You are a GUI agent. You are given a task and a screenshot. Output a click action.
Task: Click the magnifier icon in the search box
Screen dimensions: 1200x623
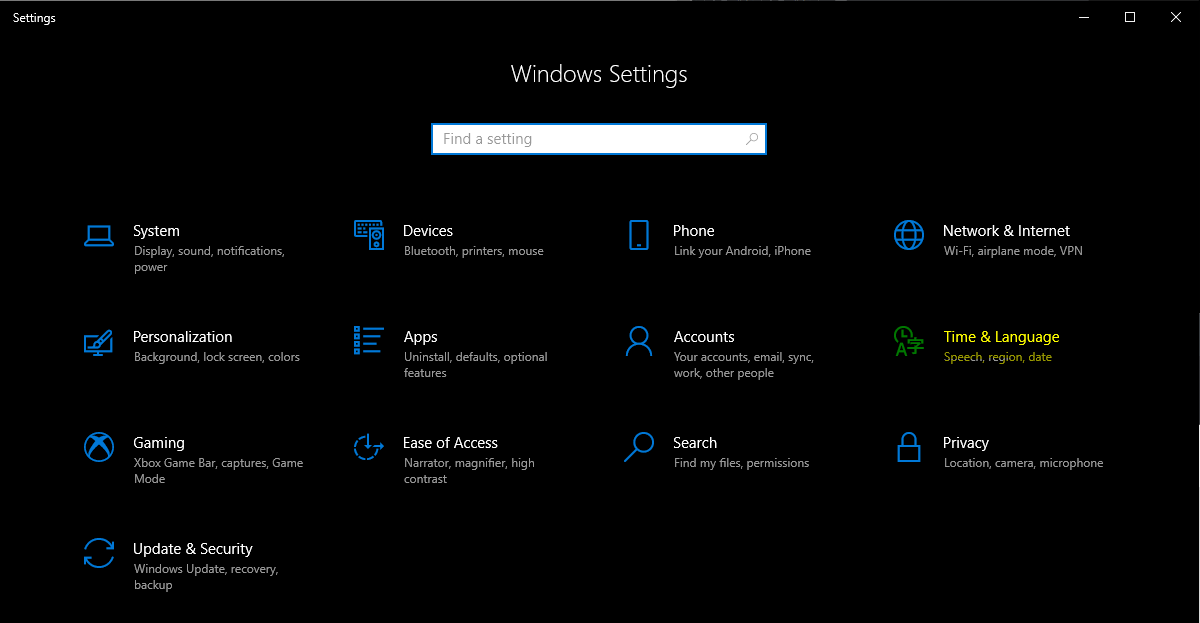pyautogui.click(x=752, y=139)
